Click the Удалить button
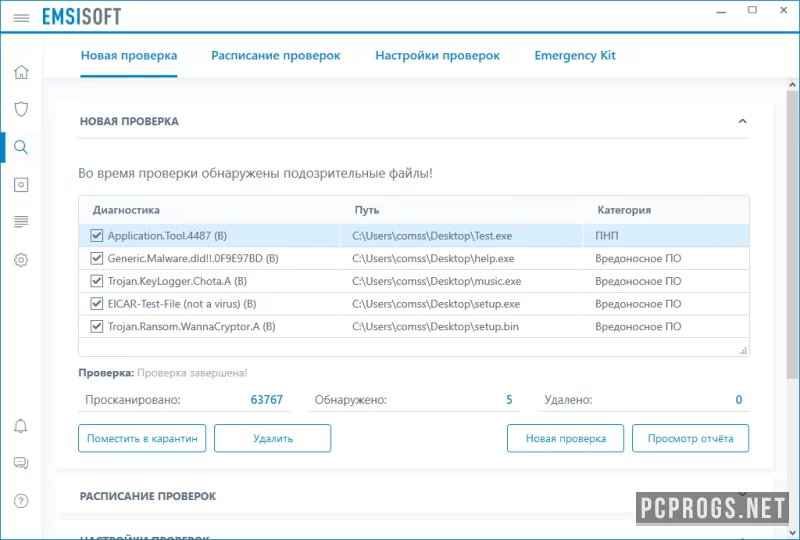800x540 pixels. point(272,438)
